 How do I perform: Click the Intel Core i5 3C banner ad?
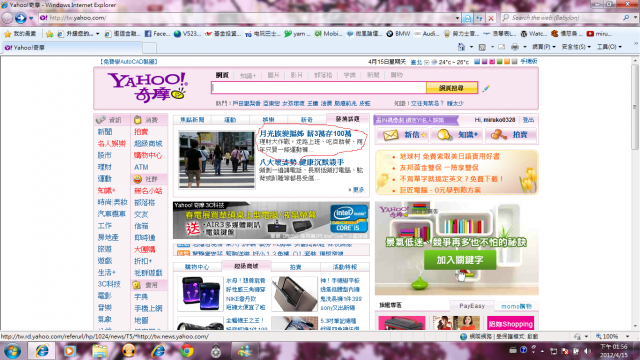click(271, 220)
